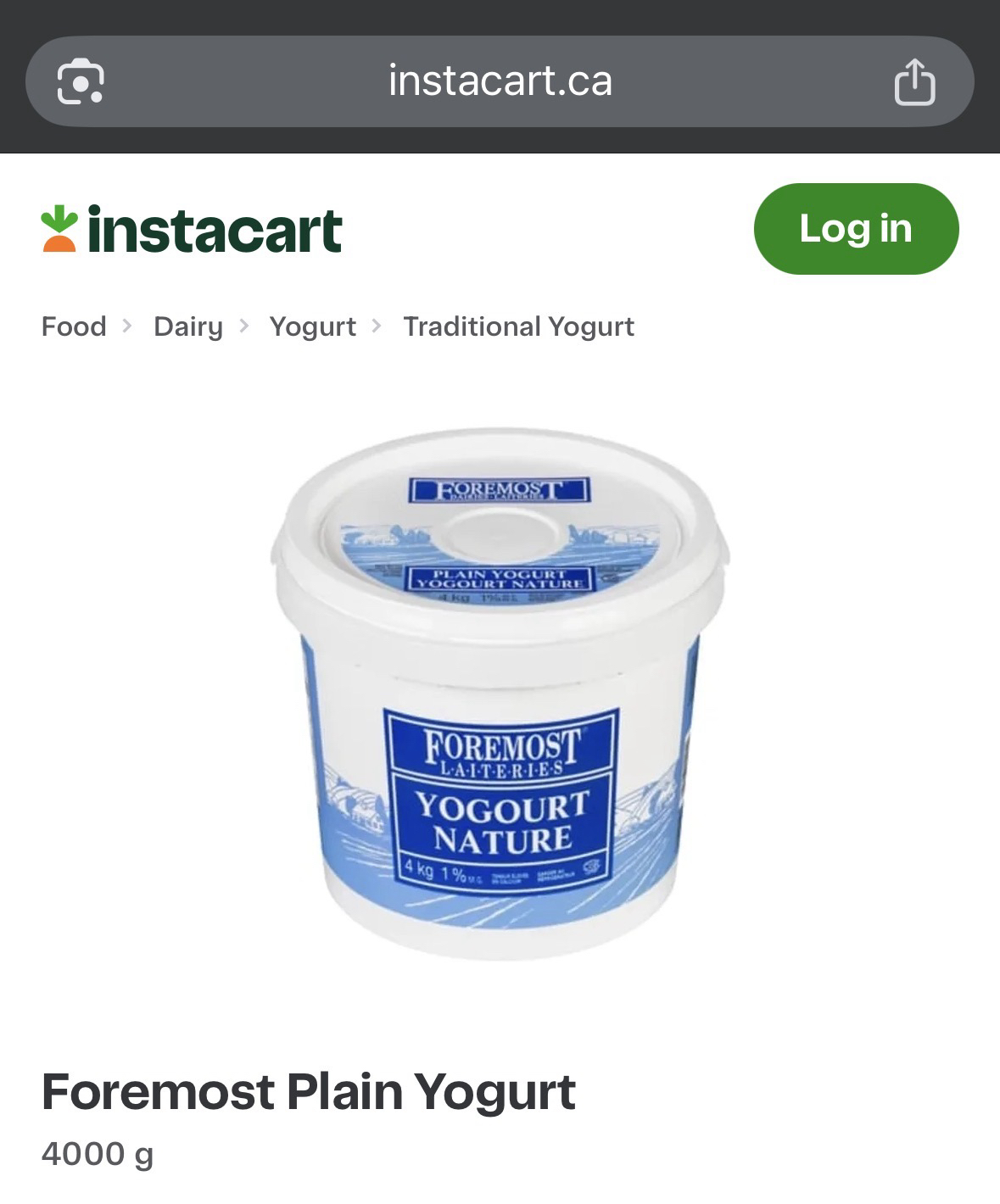Tap the camera search icon in address bar
The image size is (1000, 1204).
[x=80, y=81]
